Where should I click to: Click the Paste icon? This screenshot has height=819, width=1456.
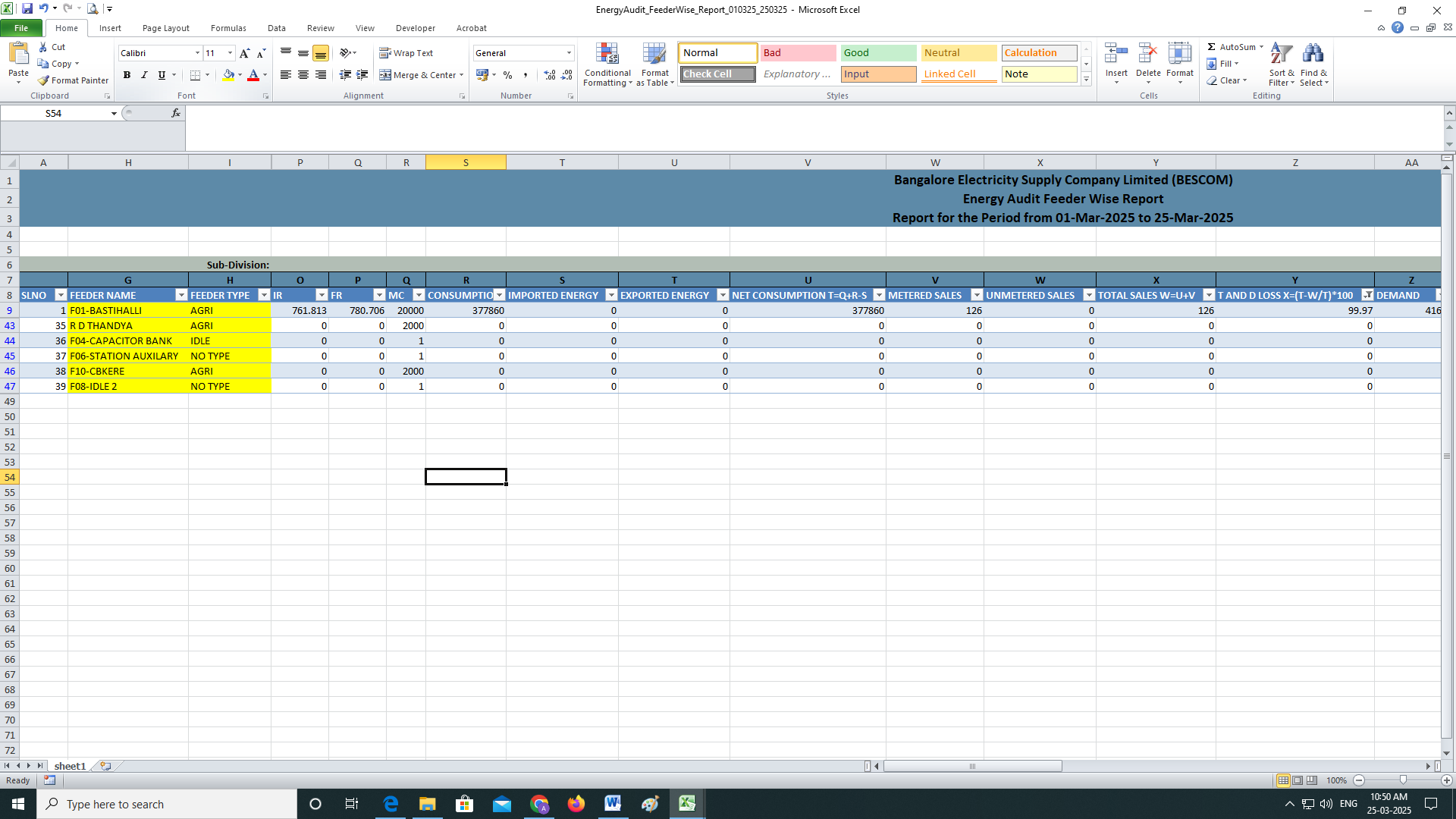tap(18, 55)
